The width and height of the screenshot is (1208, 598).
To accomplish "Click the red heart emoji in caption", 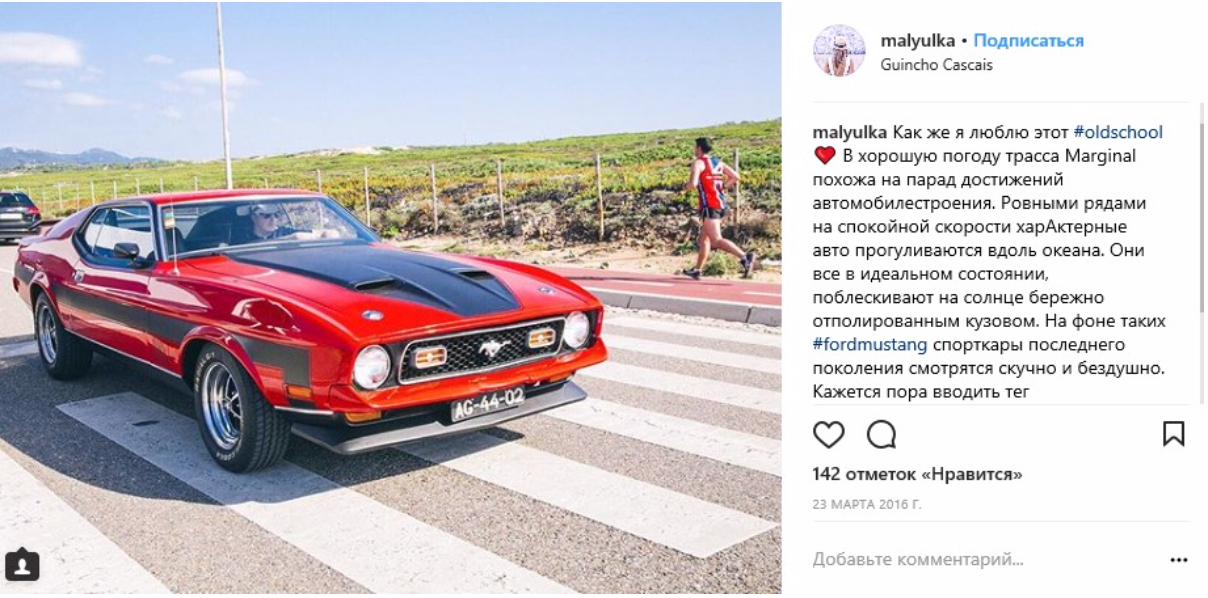I will pyautogui.click(x=824, y=156).
